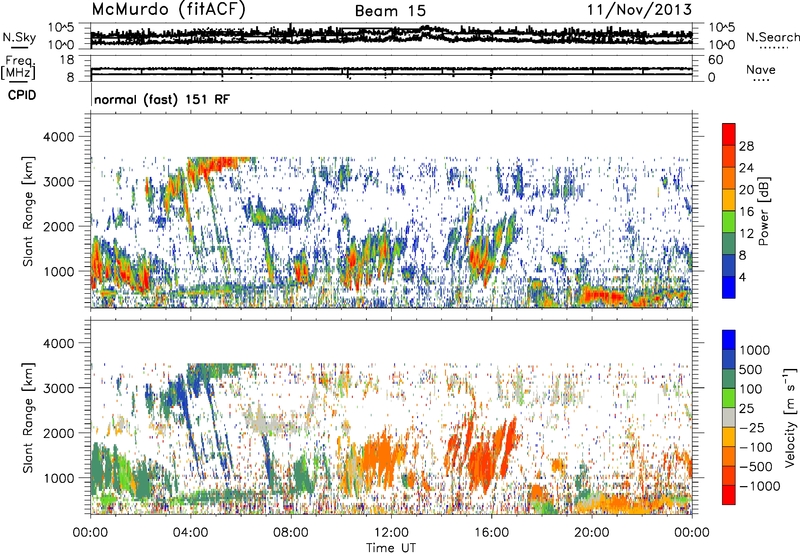Viewport: 800px width, 554px height.
Task: Pick the light green 25–100 Velocity segment
Action: (x=729, y=398)
